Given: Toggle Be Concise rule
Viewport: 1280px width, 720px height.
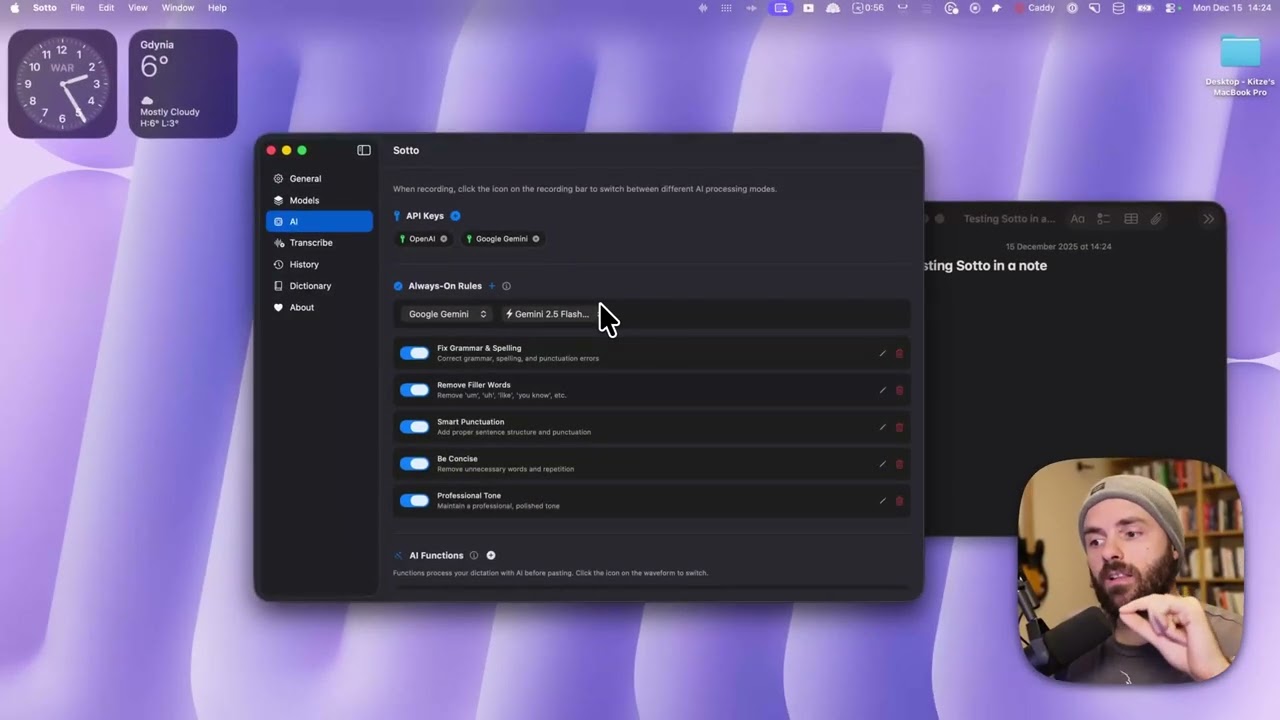Looking at the screenshot, I should point(414,464).
